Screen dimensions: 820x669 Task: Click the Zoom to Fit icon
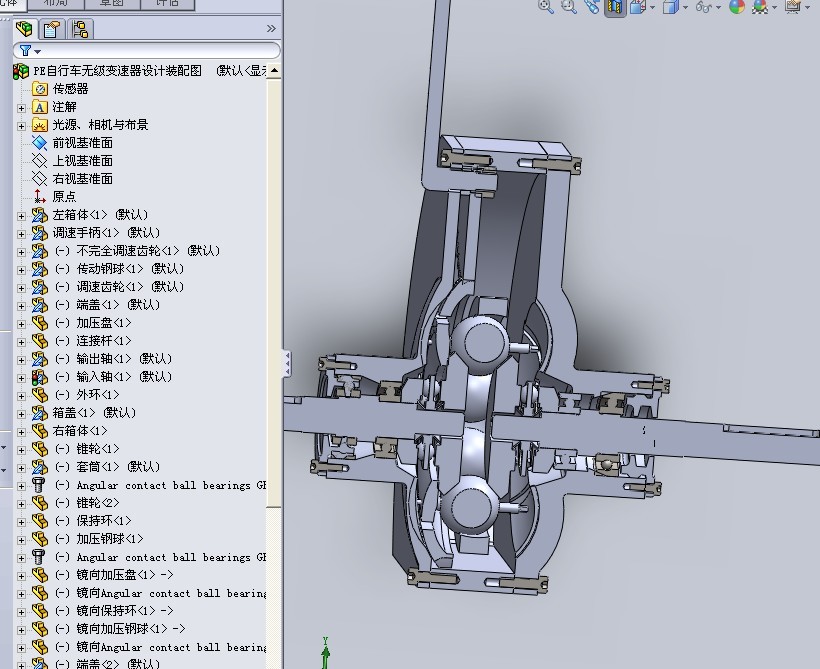click(546, 6)
